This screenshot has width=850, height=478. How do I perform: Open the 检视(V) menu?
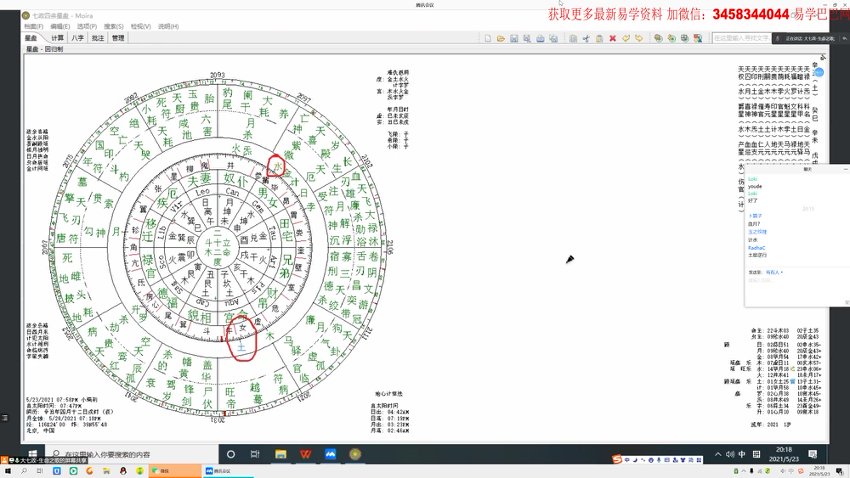click(x=140, y=26)
